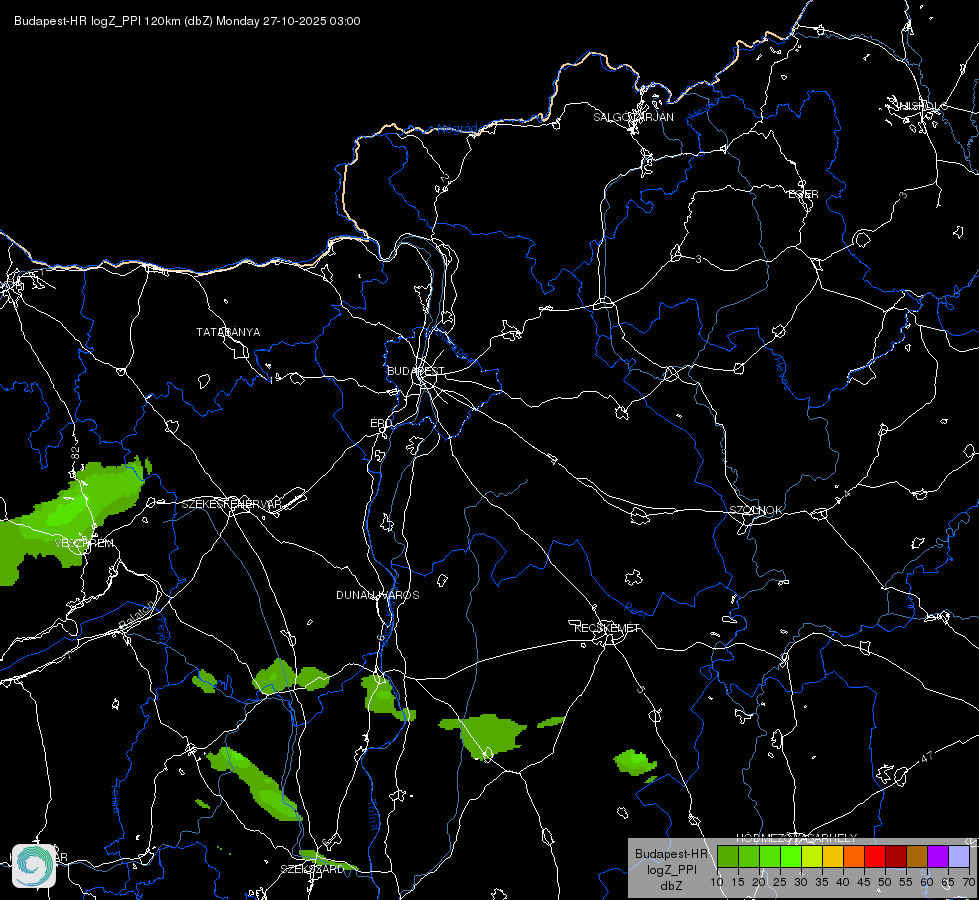The height and width of the screenshot is (900, 979).
Task: Click the MISKOLC city label
Action: (x=921, y=106)
